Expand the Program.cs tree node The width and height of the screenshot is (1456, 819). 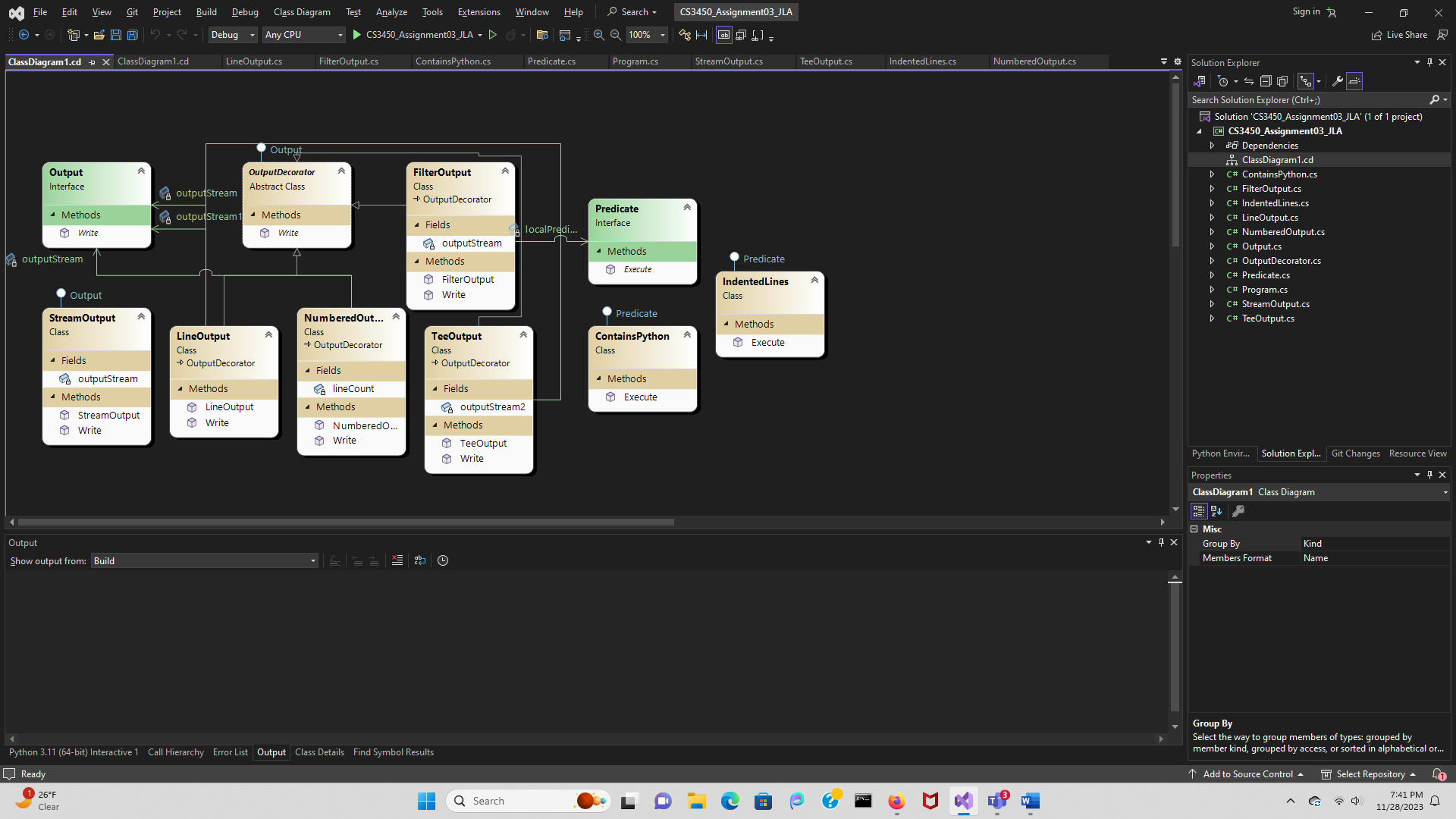point(1212,290)
